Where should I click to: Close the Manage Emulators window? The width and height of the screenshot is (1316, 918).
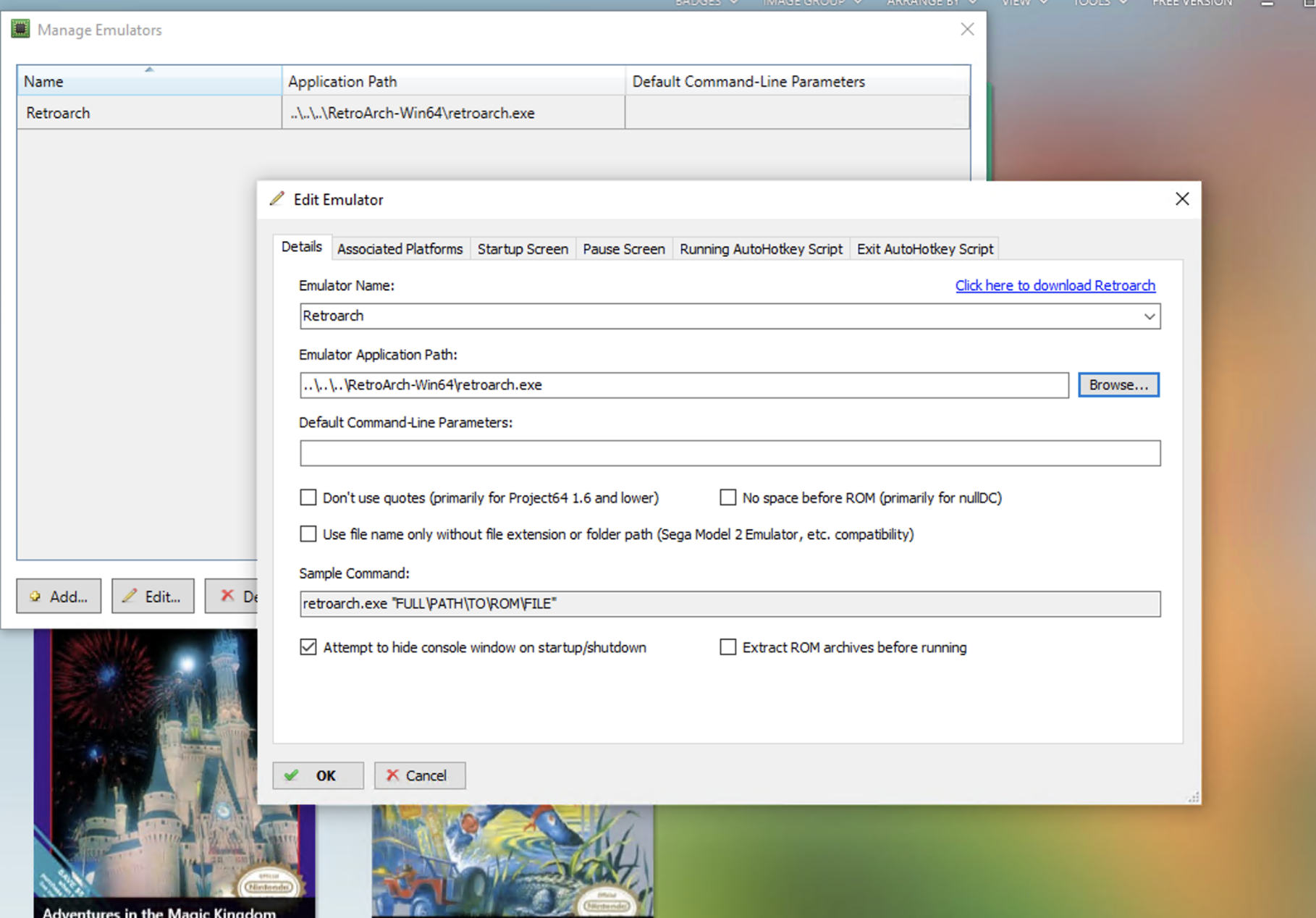(x=967, y=30)
